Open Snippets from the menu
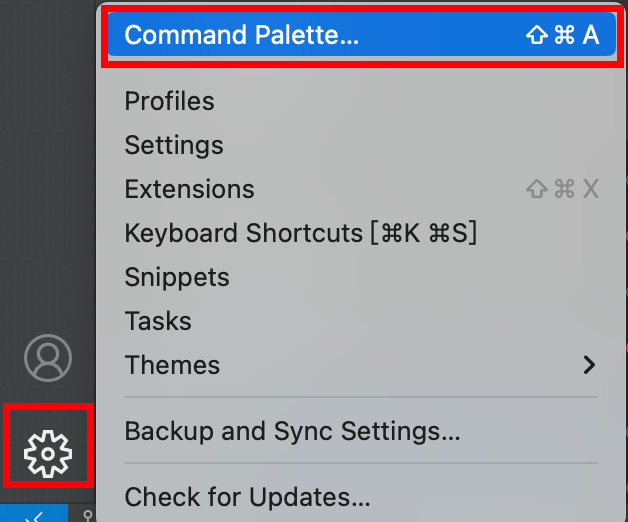This screenshot has height=522, width=628. coord(177,277)
